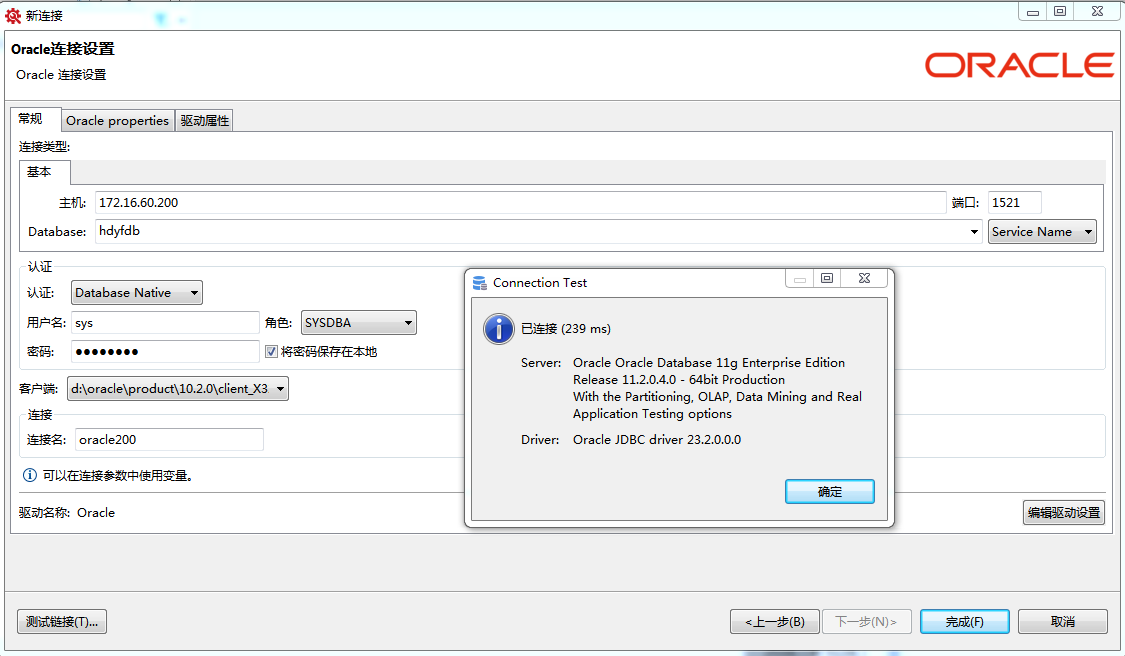The image size is (1125, 656).
Task: Switch to the 驱动属性 tab
Action: tap(204, 121)
